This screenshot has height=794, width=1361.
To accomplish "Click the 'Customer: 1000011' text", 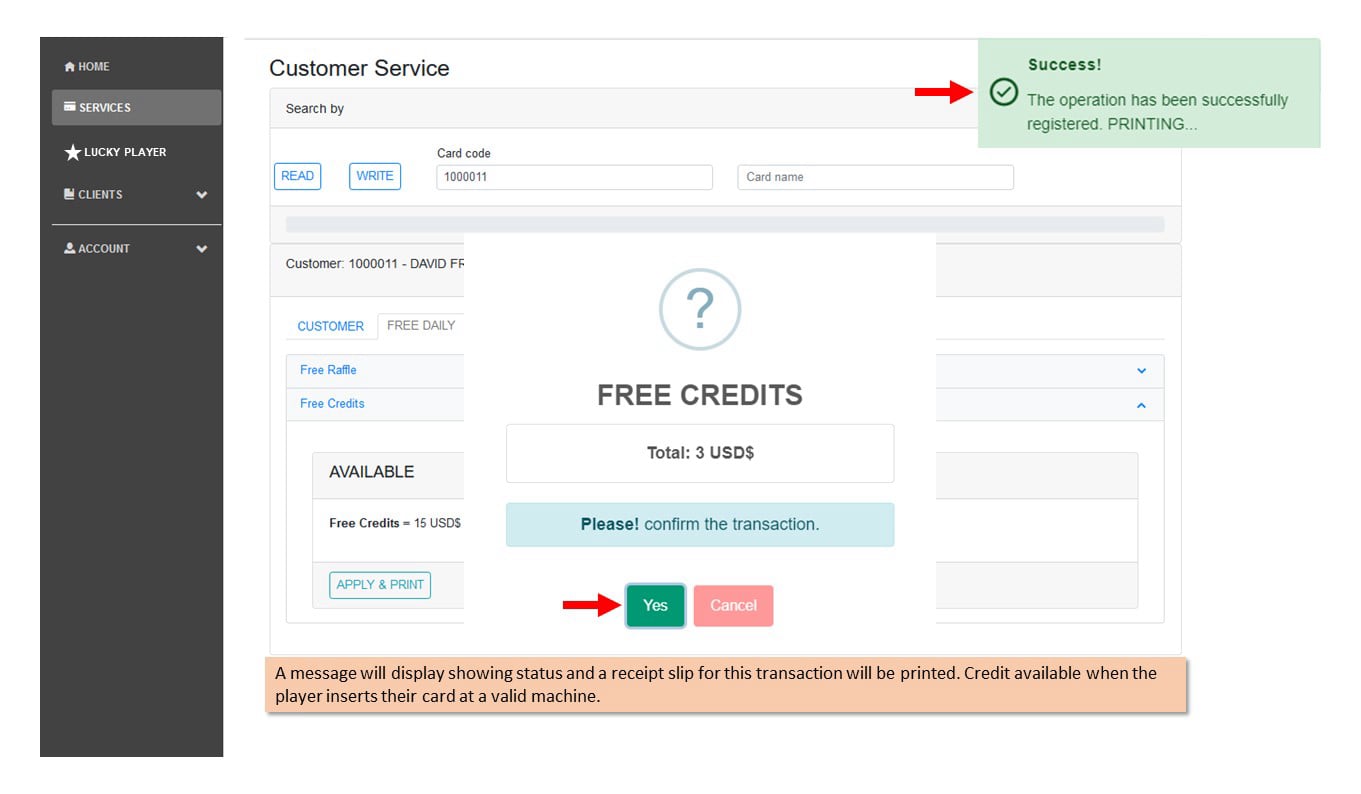I will tap(344, 264).
